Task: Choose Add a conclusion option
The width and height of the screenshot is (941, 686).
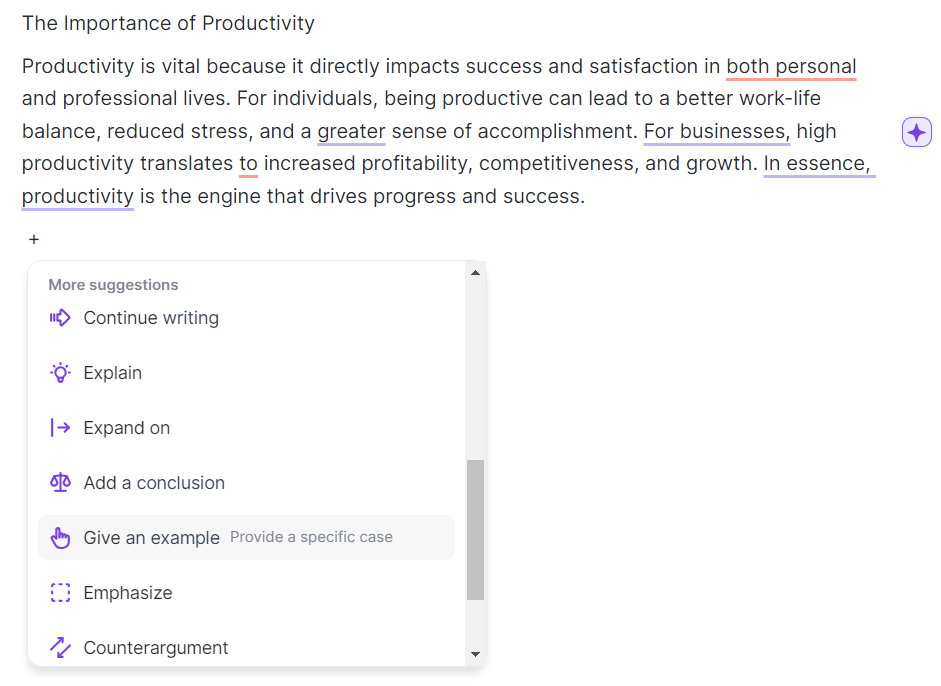Action: point(154,483)
